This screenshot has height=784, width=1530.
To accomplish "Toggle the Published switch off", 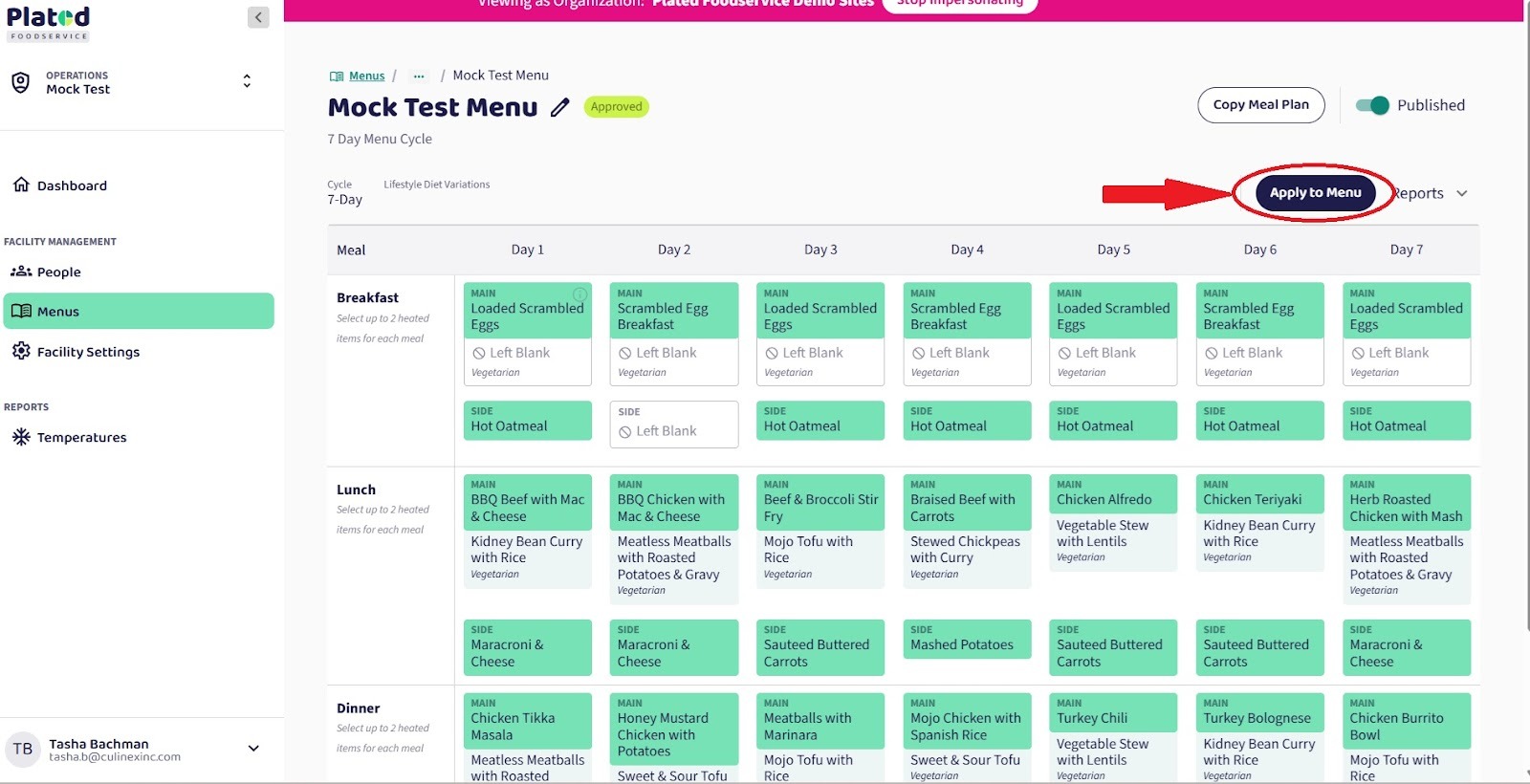I will [x=1372, y=105].
